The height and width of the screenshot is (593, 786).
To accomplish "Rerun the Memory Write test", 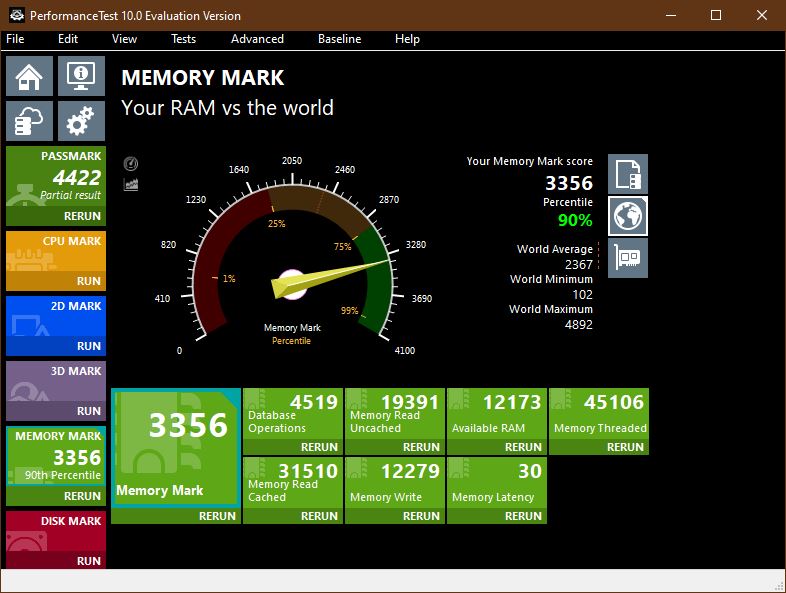I will [395, 516].
